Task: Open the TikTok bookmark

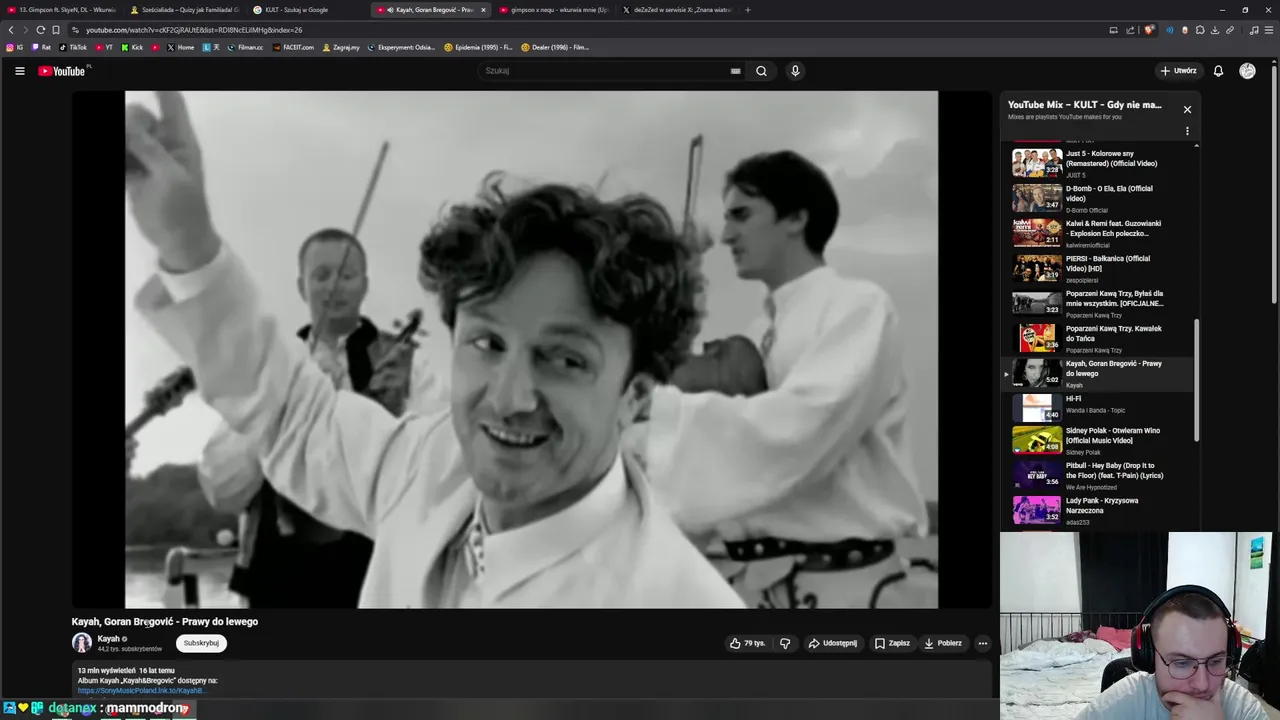Action: 73,47
